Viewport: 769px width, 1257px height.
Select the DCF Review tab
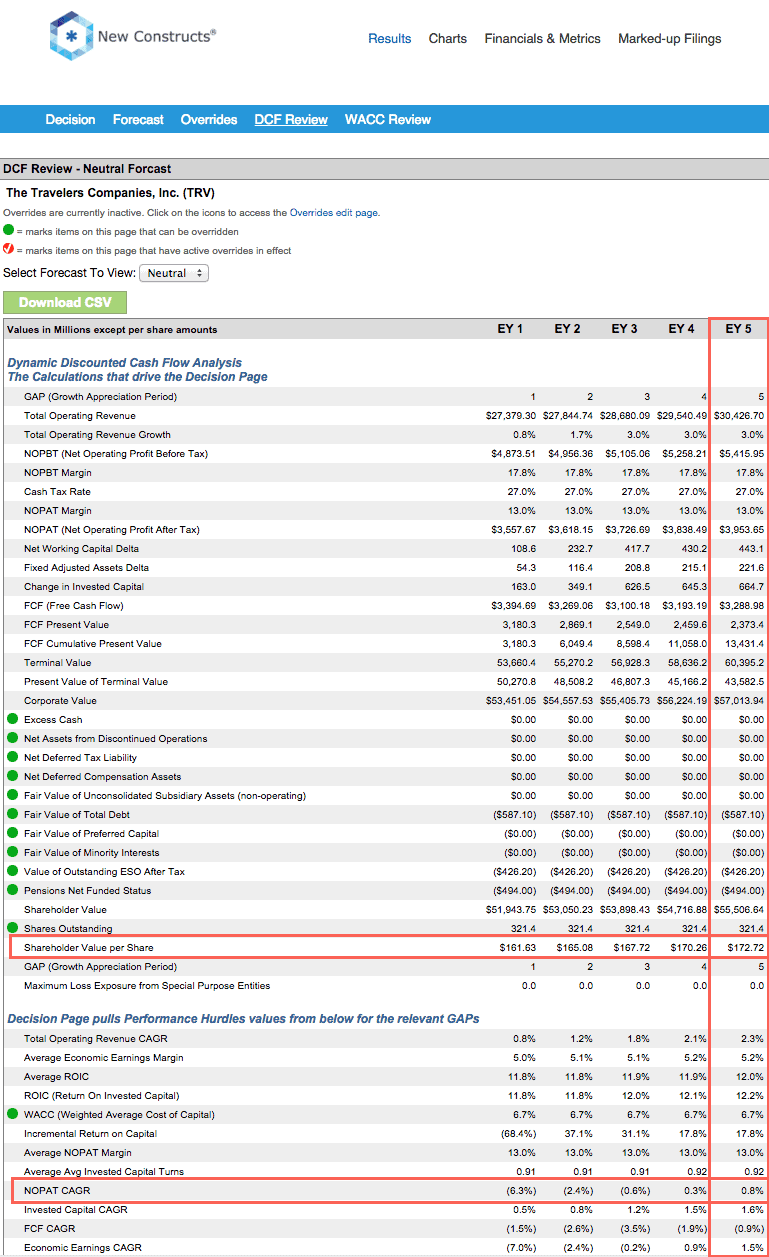pyautogui.click(x=291, y=119)
